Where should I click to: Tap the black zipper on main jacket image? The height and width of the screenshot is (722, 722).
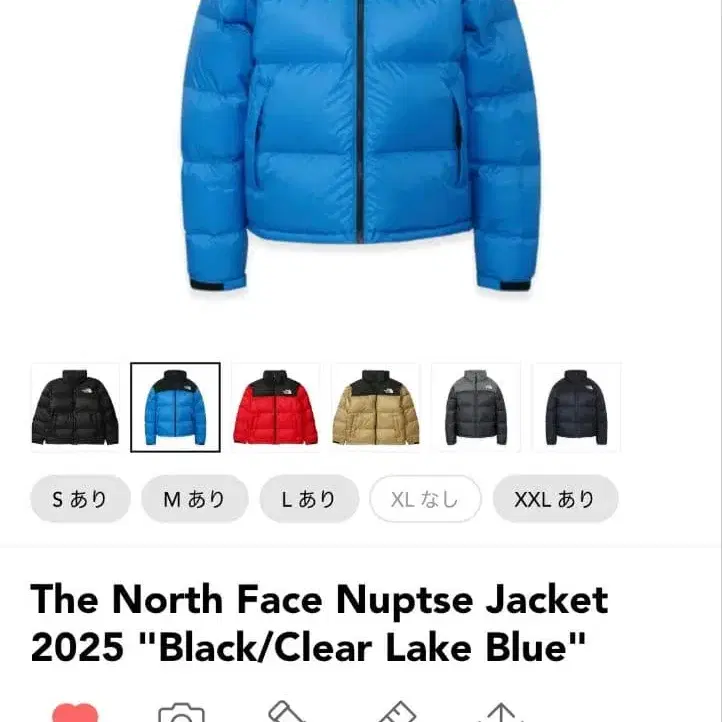[x=360, y=121]
